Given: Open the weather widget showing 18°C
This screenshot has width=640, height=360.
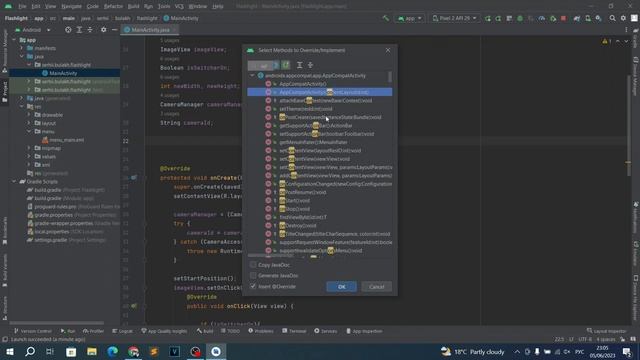Looking at the screenshot, I should [473, 351].
